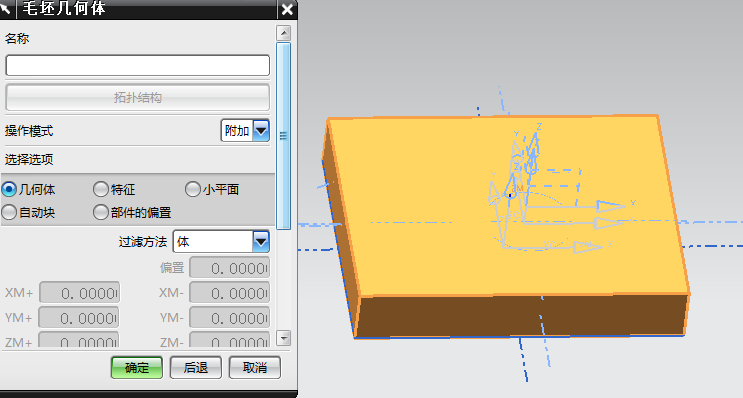The width and height of the screenshot is (743, 398).
Task: Close the 毛坯几何体 dialog
Action: point(287,9)
